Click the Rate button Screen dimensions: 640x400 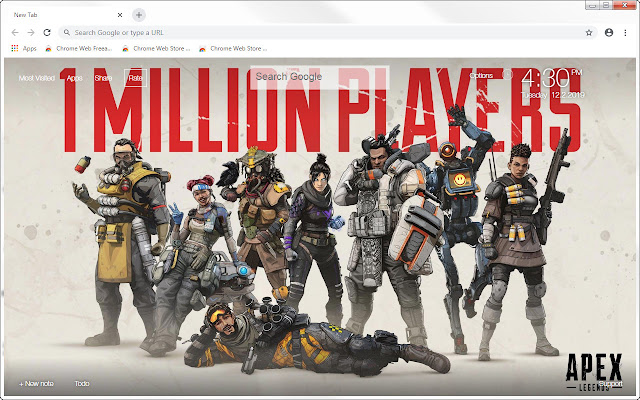tap(136, 78)
